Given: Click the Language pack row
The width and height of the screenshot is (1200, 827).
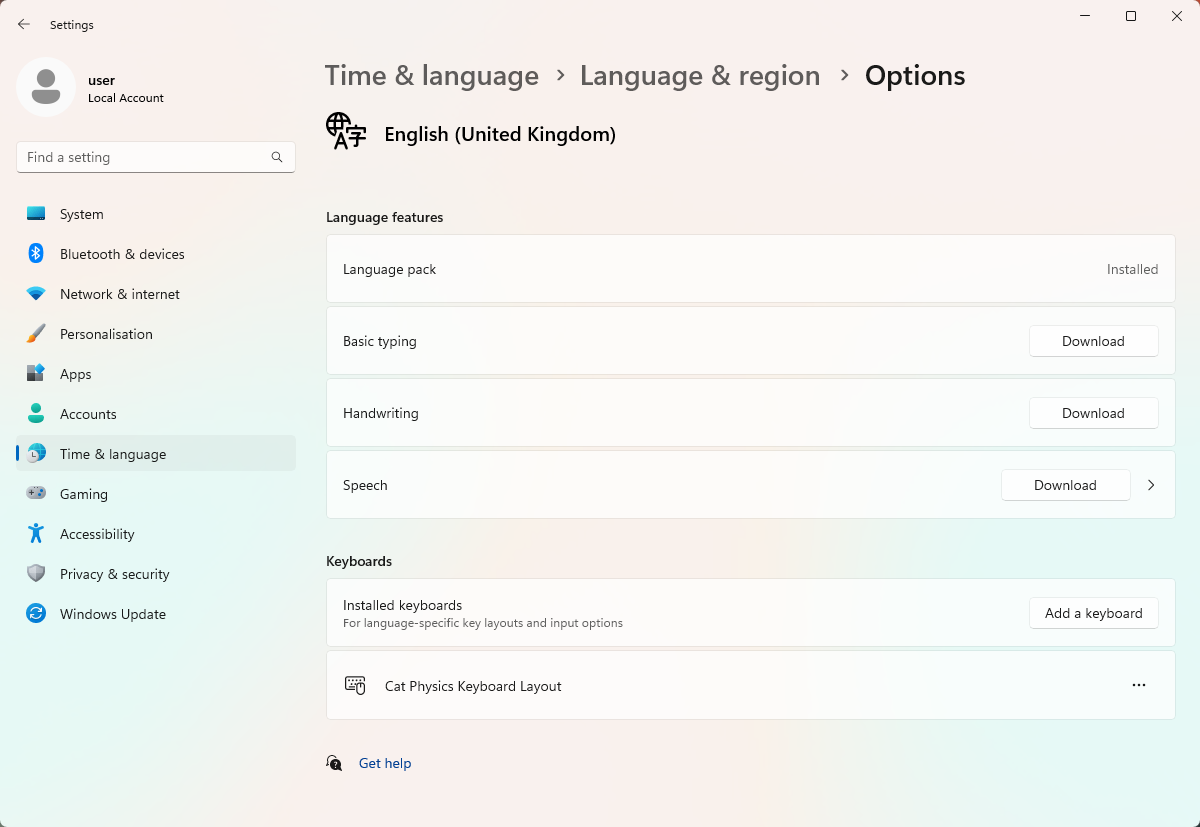Looking at the screenshot, I should pyautogui.click(x=750, y=269).
